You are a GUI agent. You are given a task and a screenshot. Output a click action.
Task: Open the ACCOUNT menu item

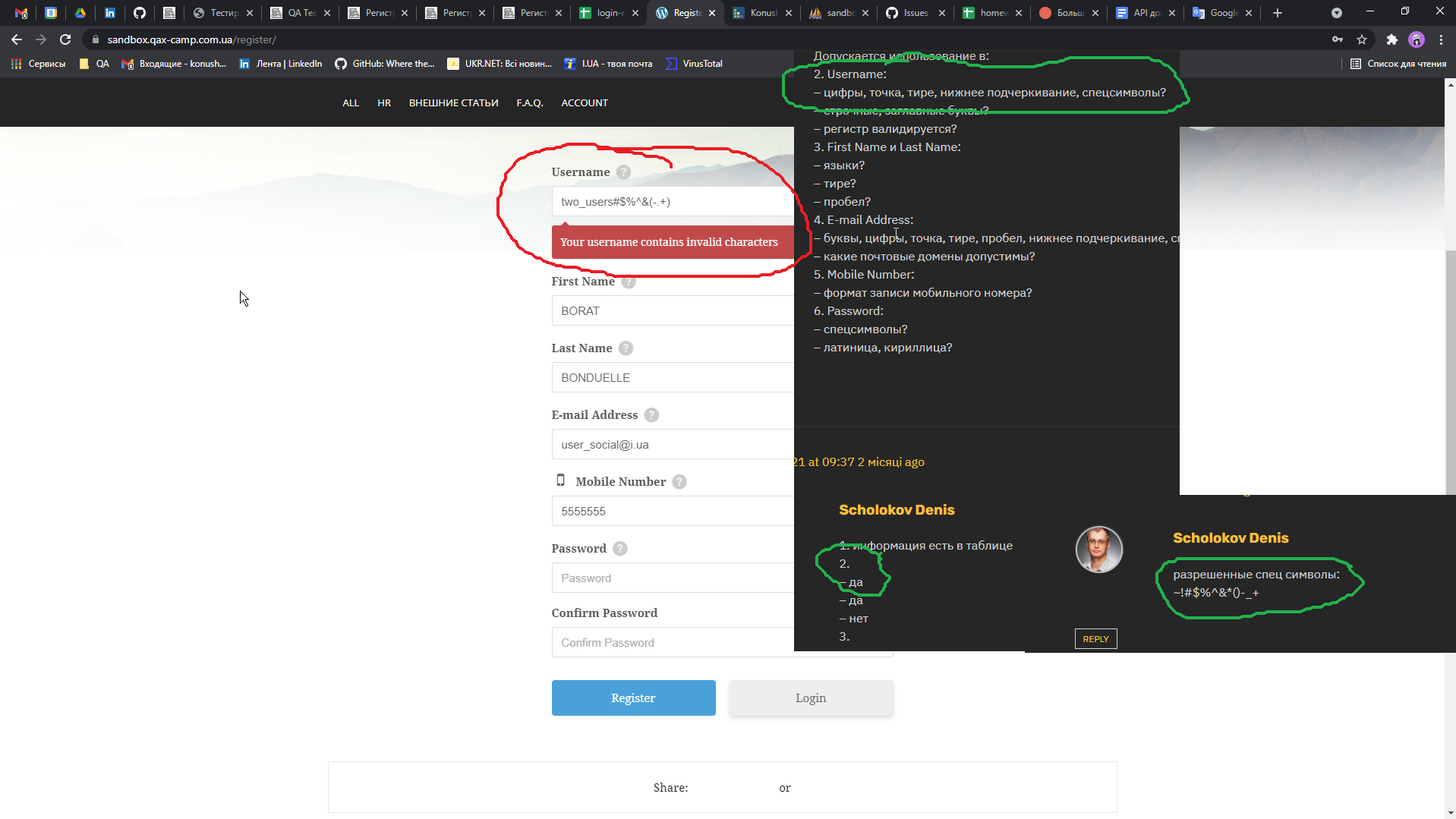coord(585,103)
